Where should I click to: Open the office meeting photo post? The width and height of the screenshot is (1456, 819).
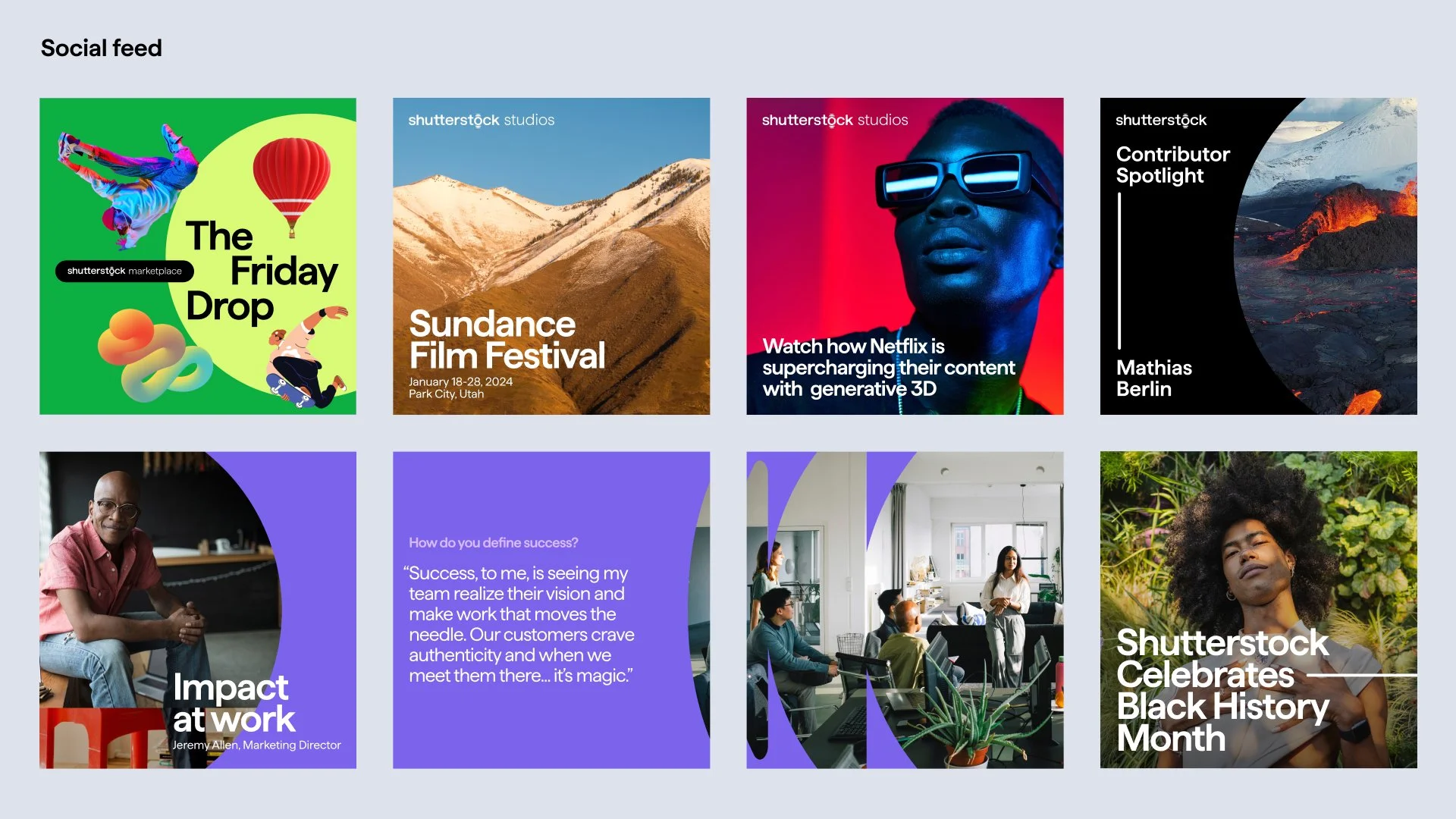(x=905, y=610)
